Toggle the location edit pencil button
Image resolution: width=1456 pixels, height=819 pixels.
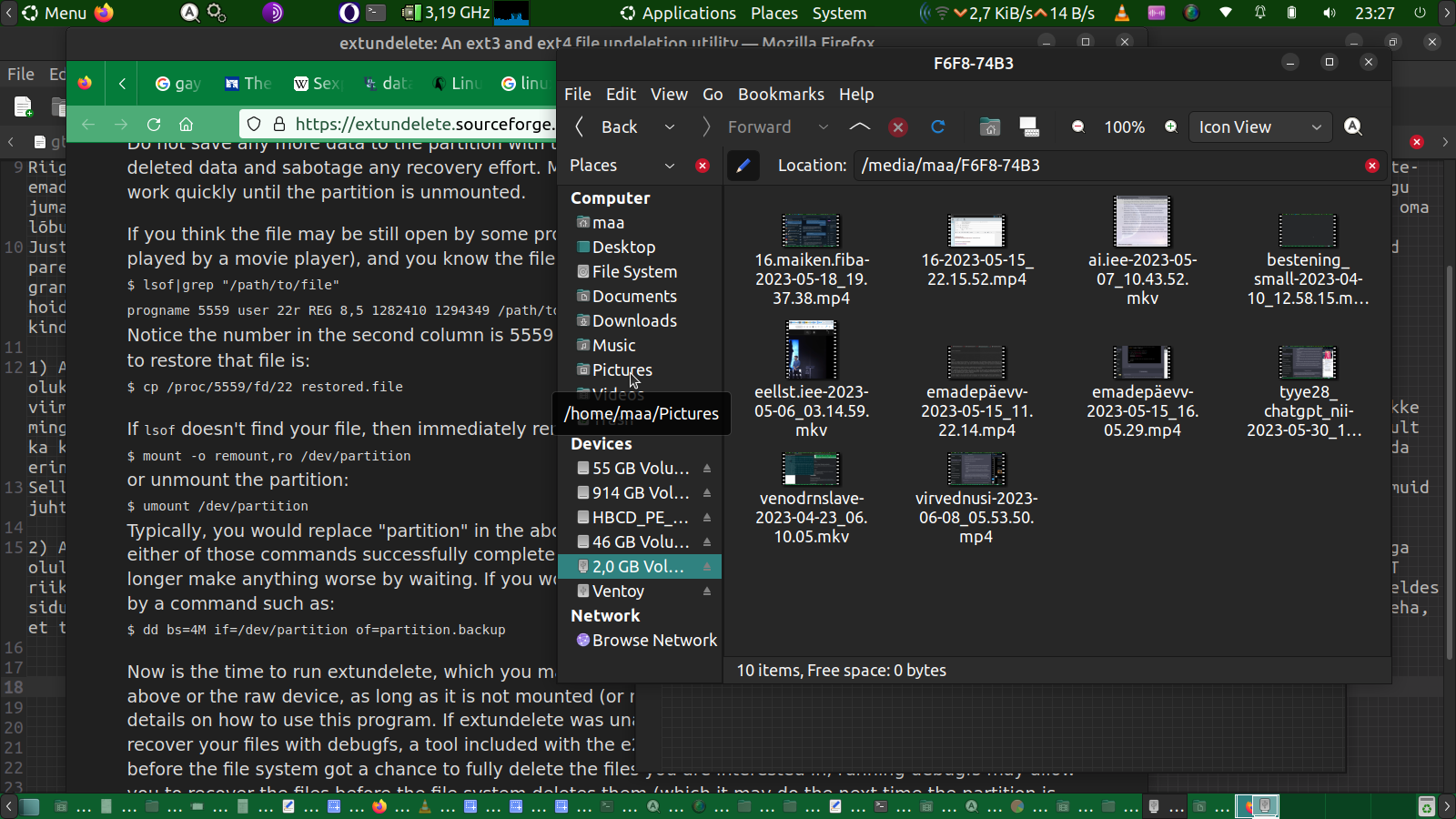click(x=743, y=166)
